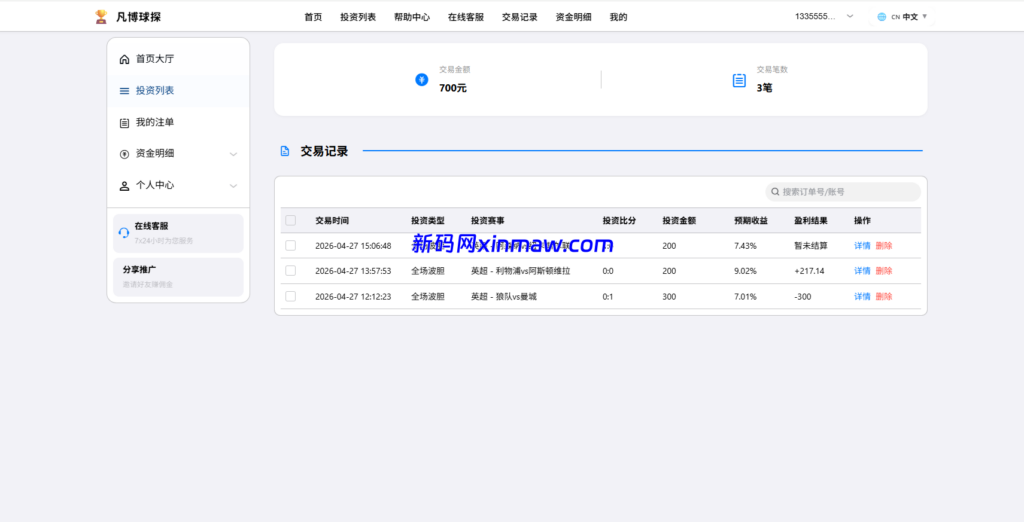The width and height of the screenshot is (1024, 522).
Task: Click the home icon beside 首页大厅
Action: click(124, 59)
